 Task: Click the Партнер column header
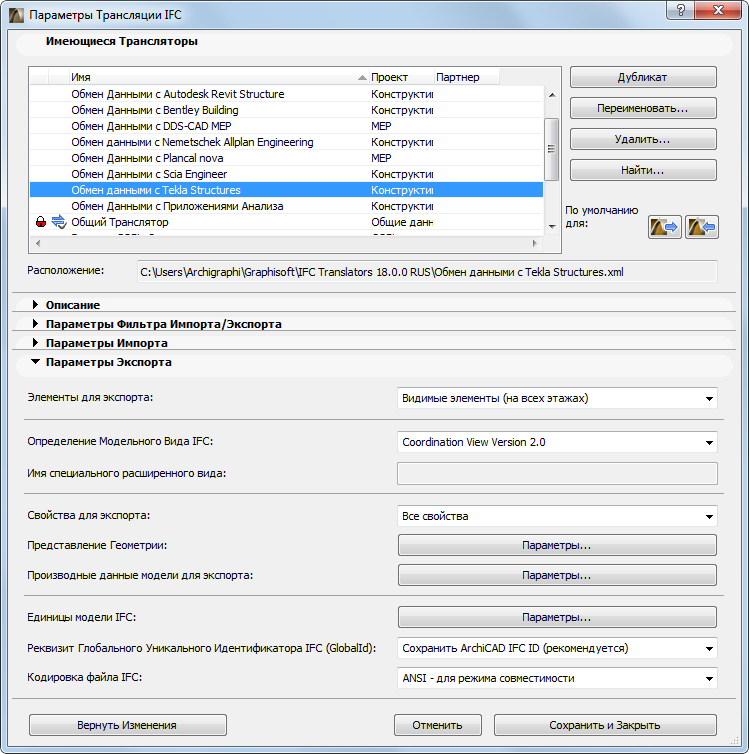pos(466,77)
